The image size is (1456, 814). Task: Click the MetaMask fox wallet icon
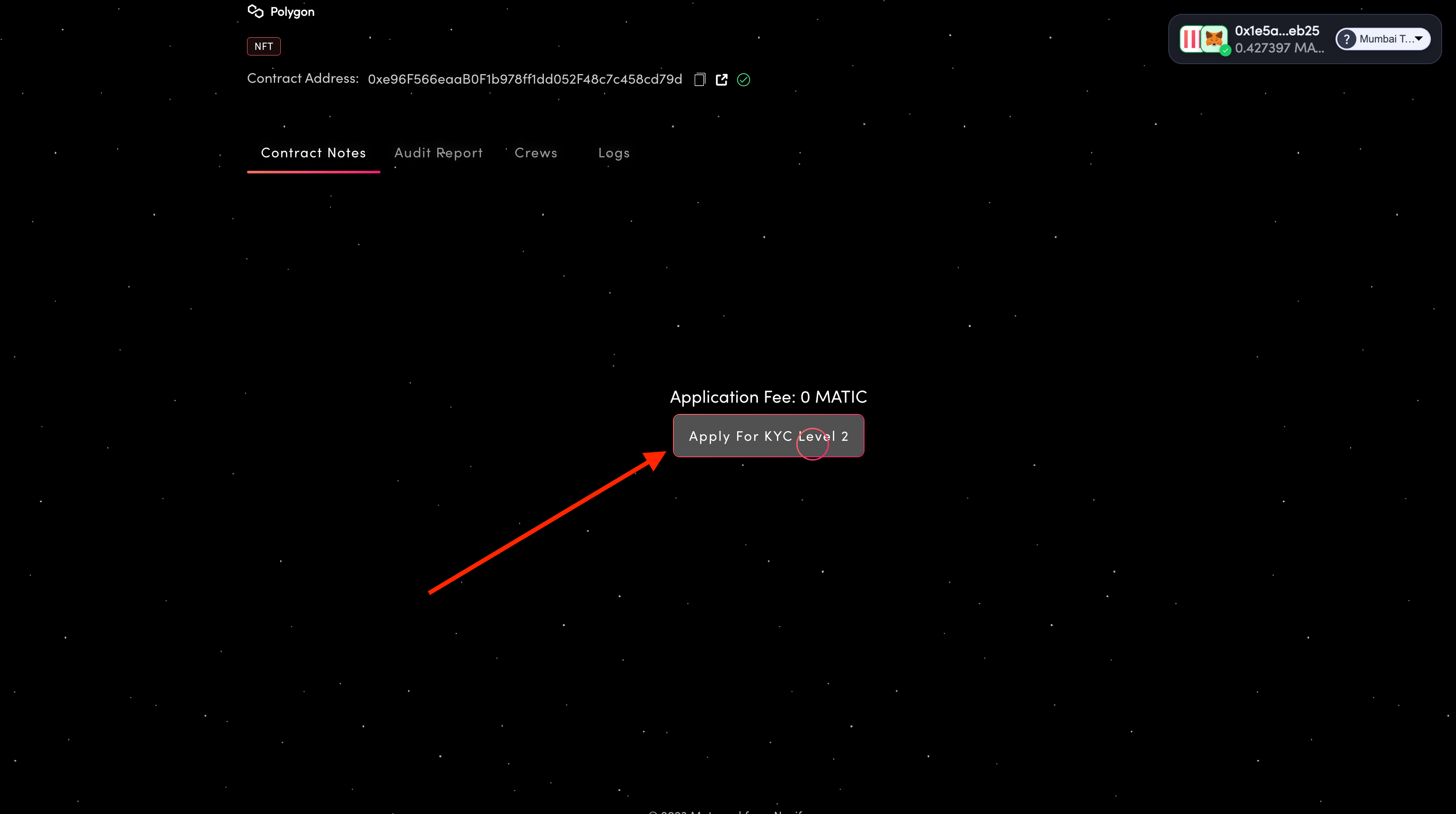(1213, 39)
